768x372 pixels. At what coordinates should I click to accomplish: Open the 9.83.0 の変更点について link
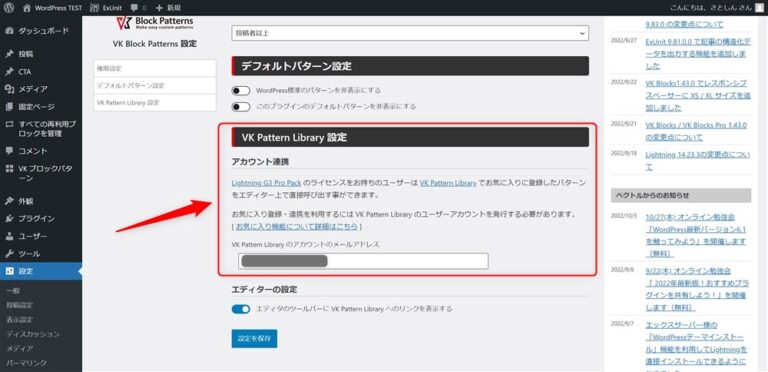(x=684, y=24)
